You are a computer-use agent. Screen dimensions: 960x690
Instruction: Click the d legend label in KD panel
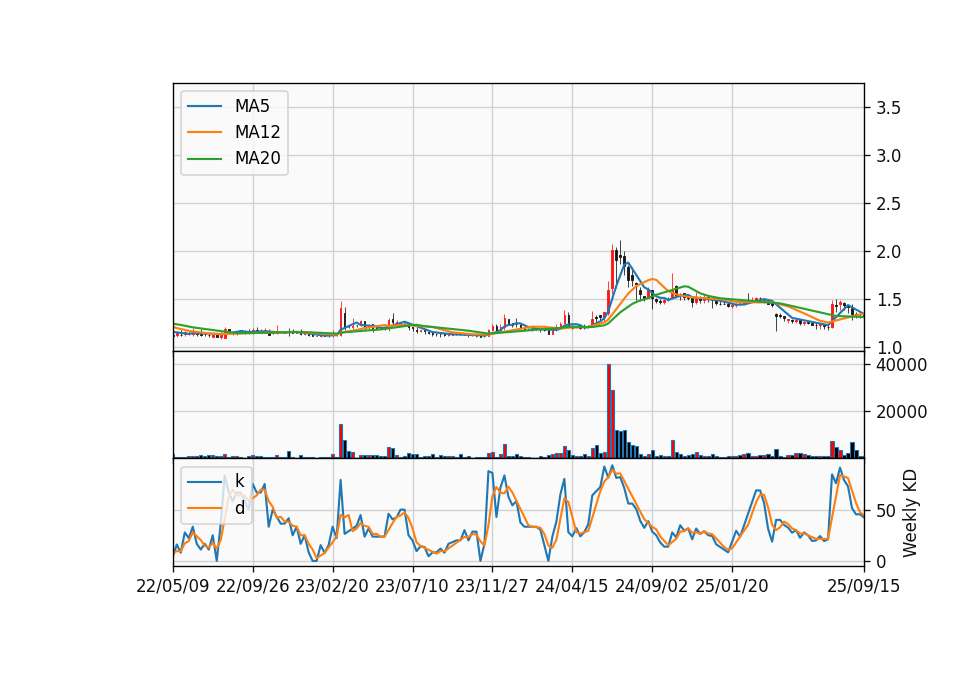point(239,508)
